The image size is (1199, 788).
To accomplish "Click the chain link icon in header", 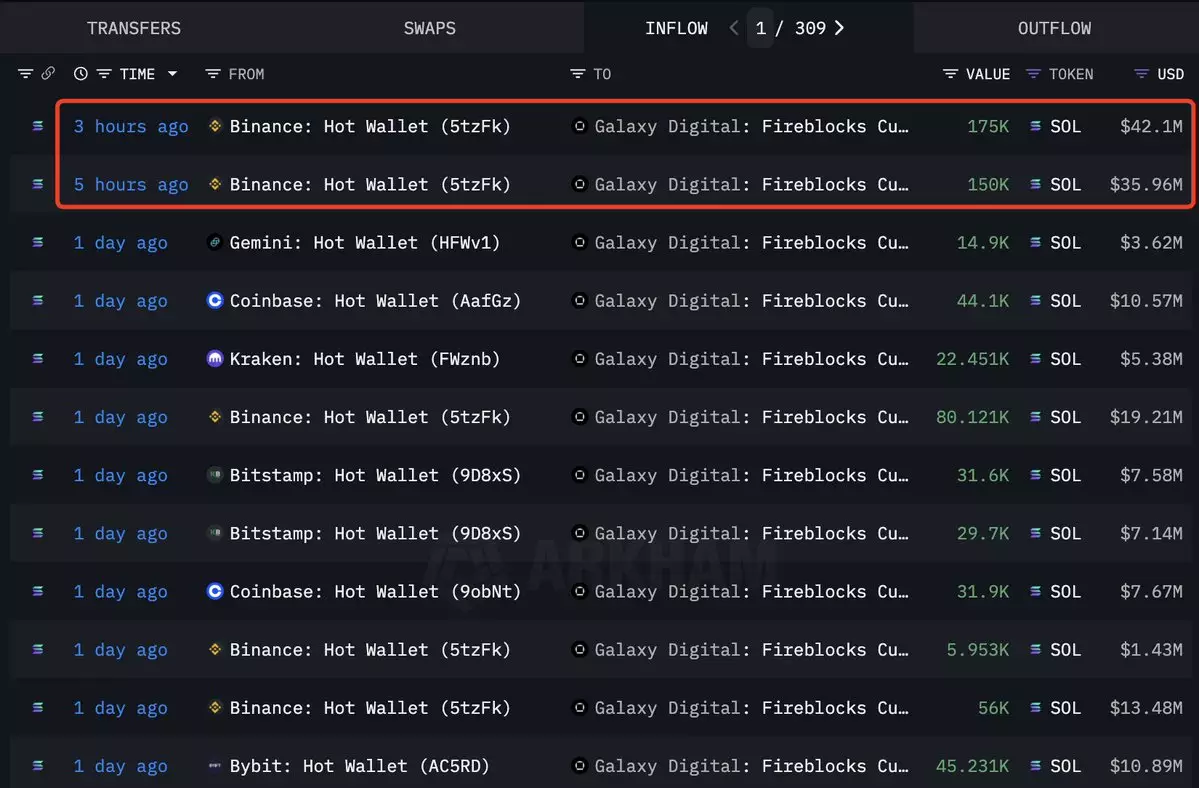I will coord(48,73).
